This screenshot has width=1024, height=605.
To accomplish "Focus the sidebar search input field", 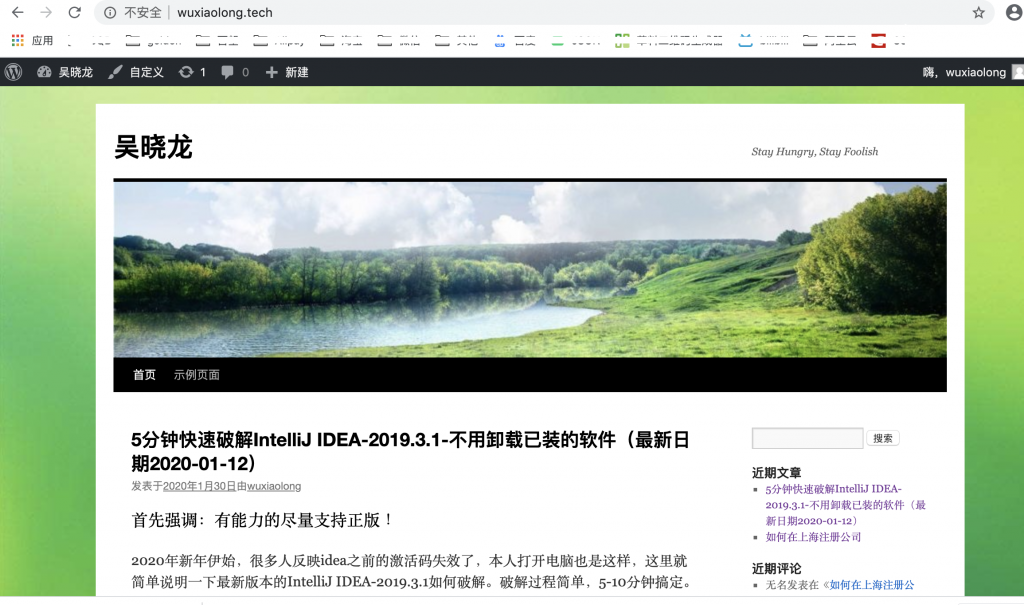I will pyautogui.click(x=807, y=438).
